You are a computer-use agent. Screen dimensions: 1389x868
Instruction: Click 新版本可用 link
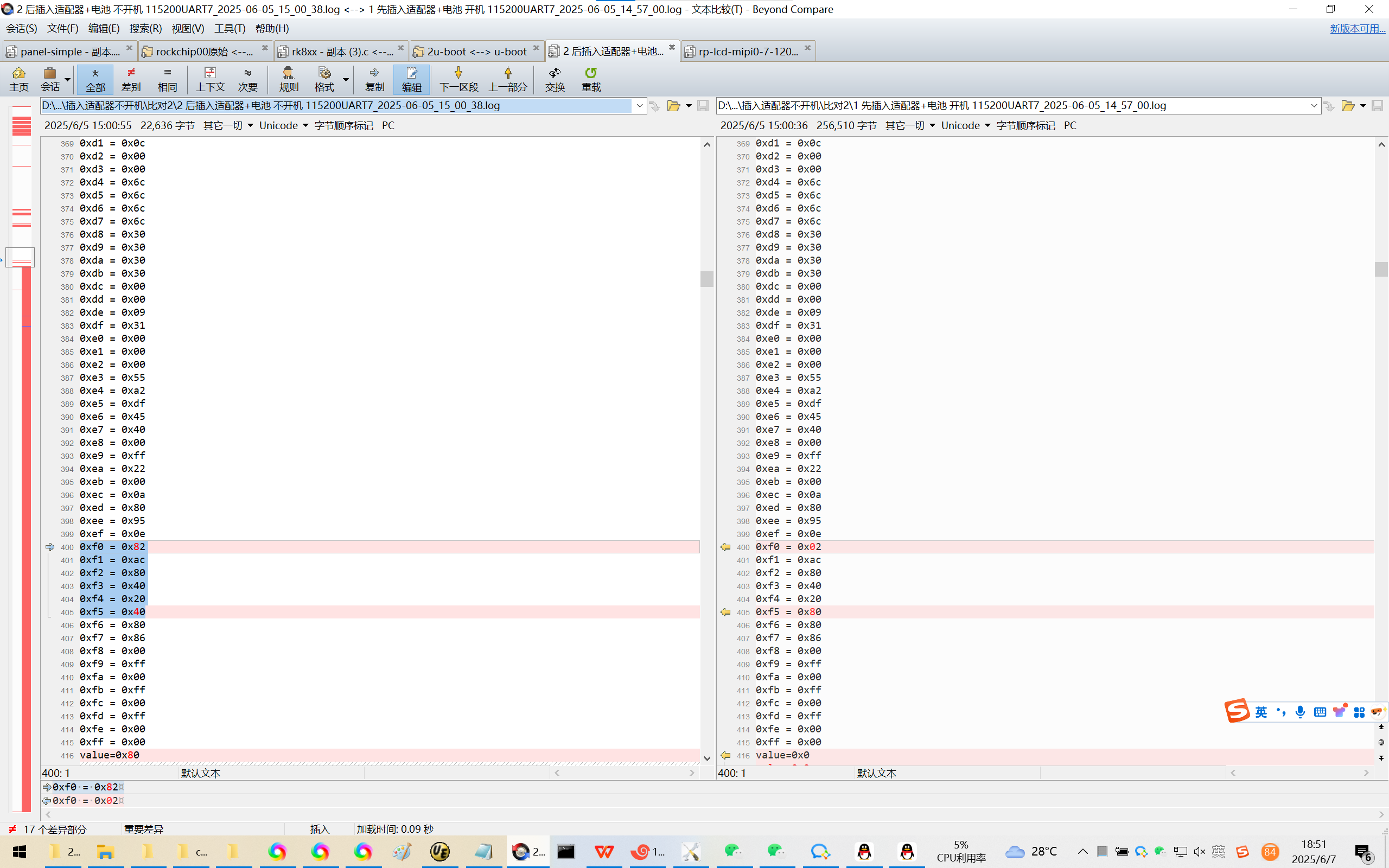coord(1357,28)
